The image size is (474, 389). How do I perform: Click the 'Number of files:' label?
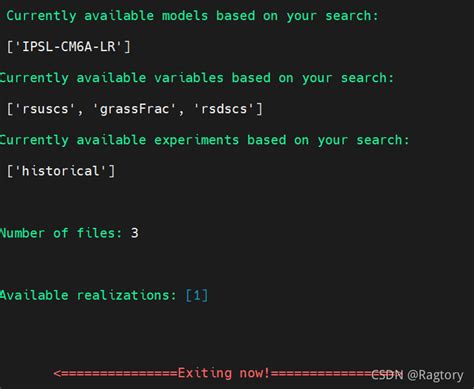[x=61, y=233]
